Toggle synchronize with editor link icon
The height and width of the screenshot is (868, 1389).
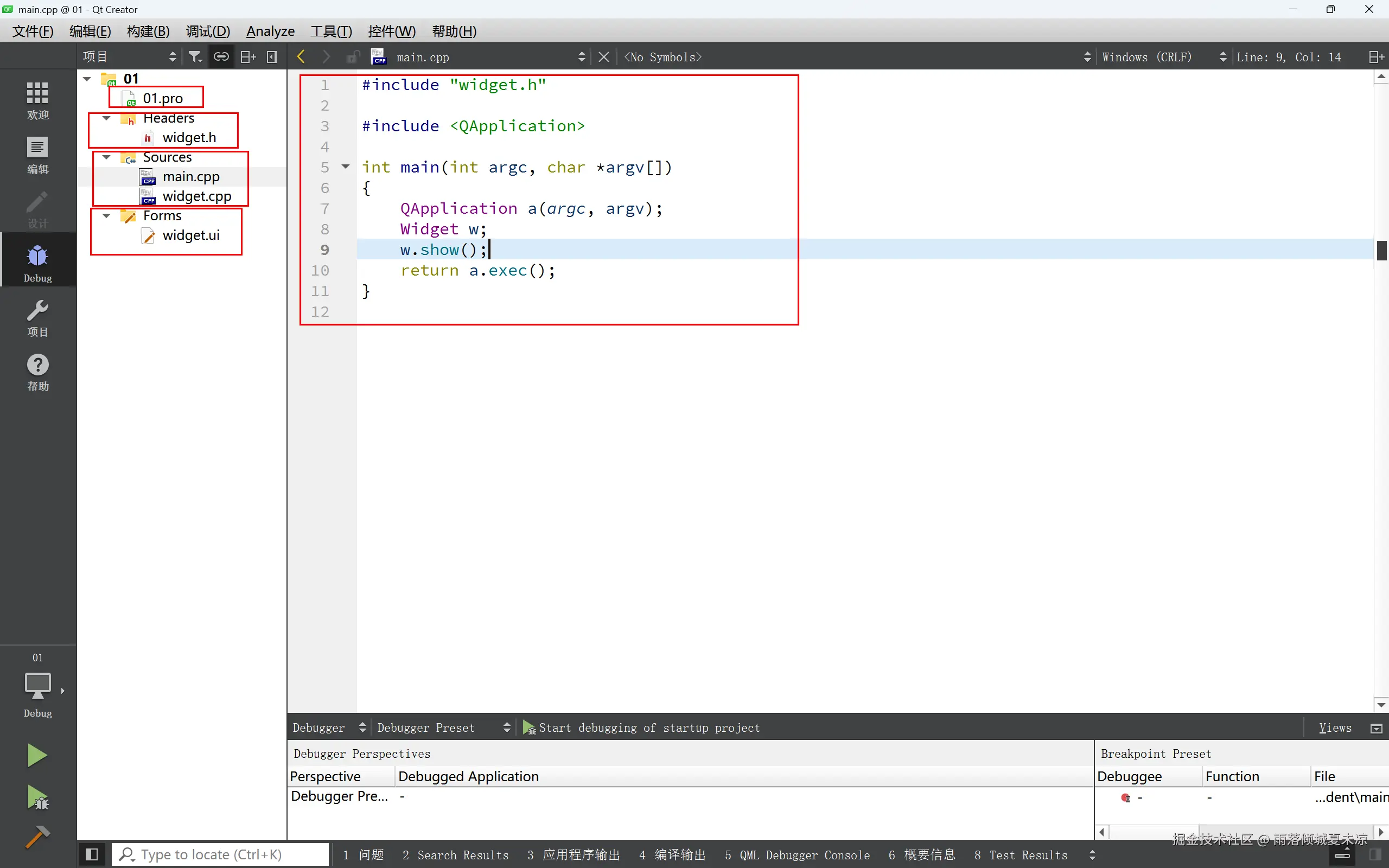pos(221,57)
